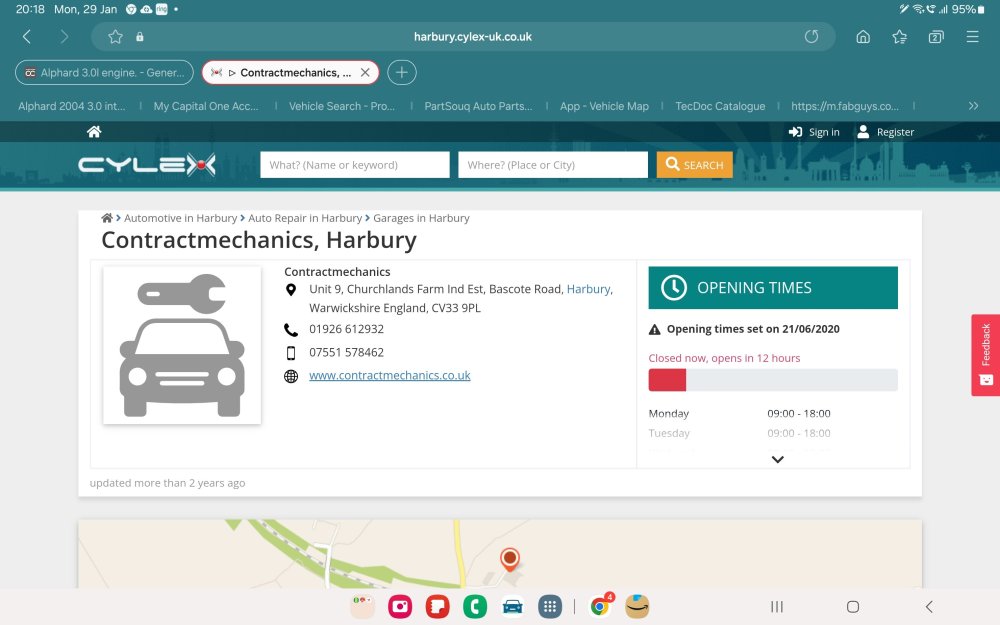Add a new browser tab
Image resolution: width=1000 pixels, height=625 pixels.
point(402,73)
